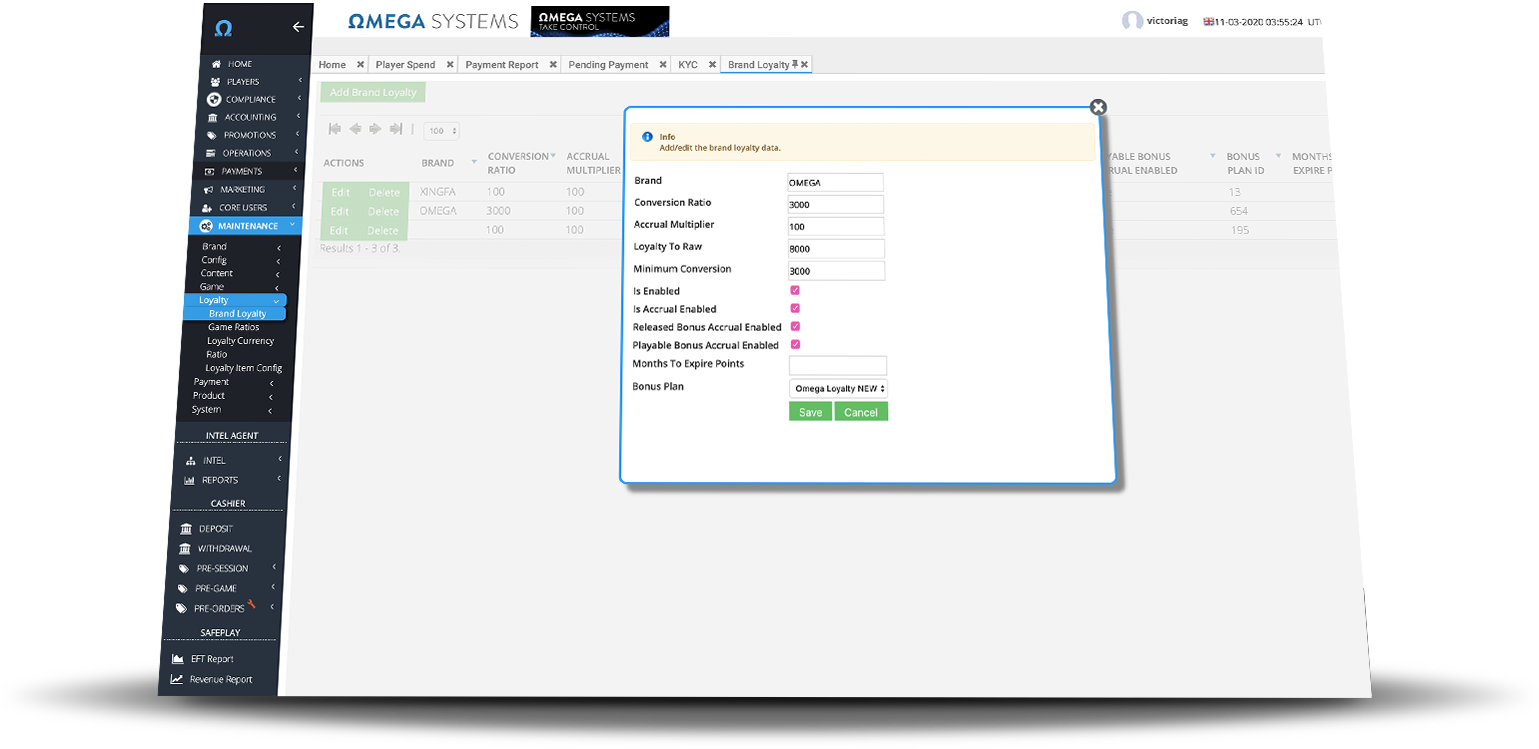Collapse the Loyalty submenu
The image size is (1539, 749).
pos(276,301)
